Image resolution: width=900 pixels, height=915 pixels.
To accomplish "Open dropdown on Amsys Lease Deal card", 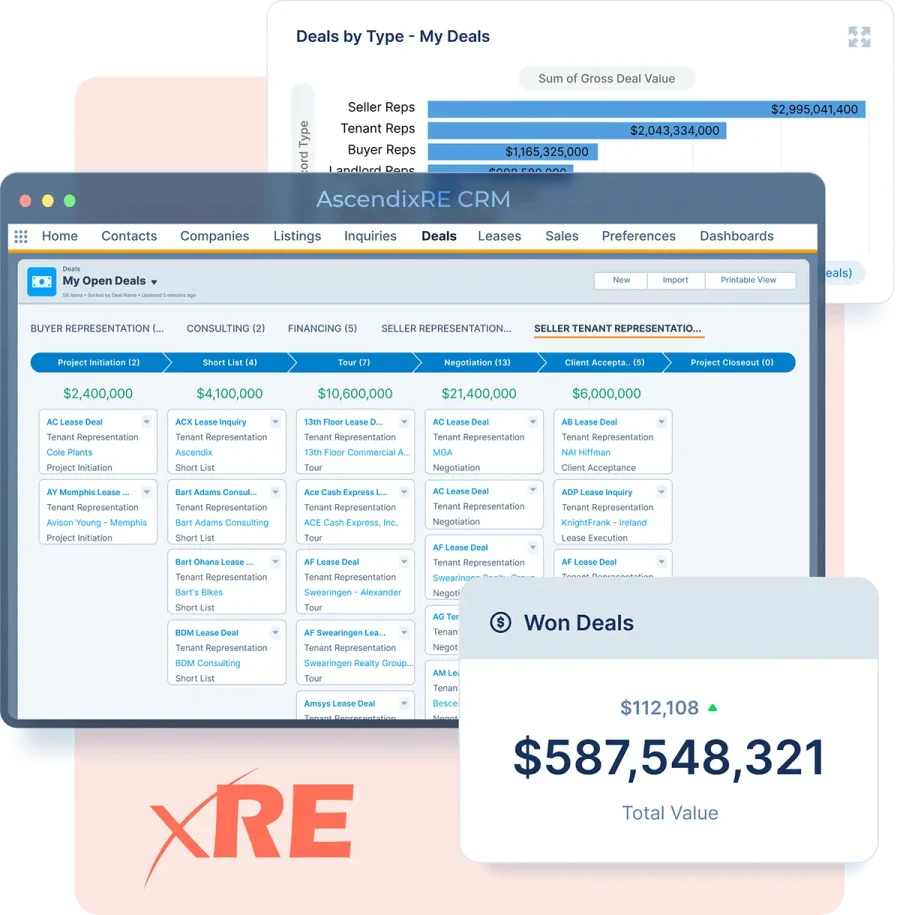I will 404,704.
